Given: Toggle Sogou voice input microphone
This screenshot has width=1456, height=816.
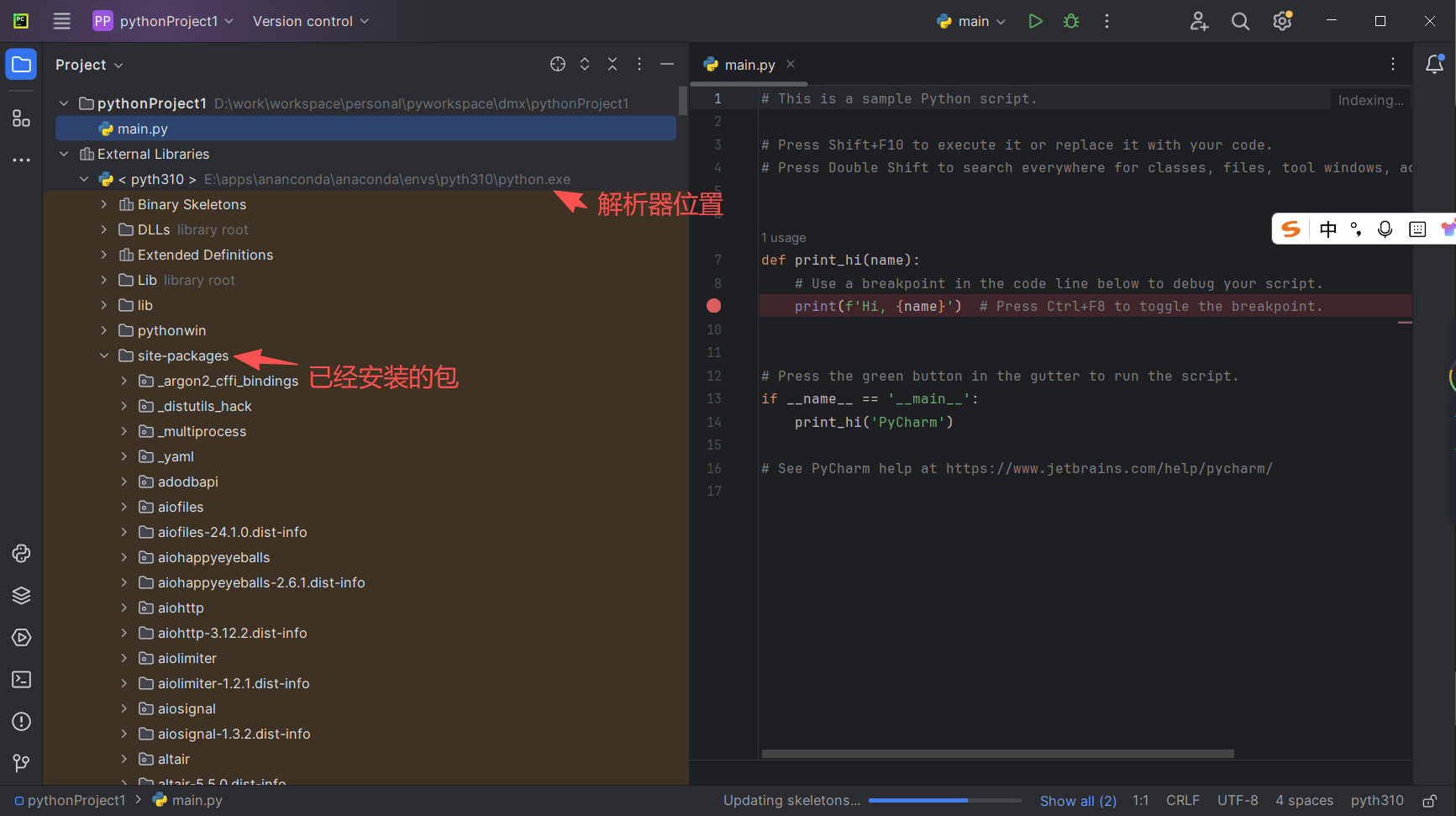Looking at the screenshot, I should click(1385, 229).
